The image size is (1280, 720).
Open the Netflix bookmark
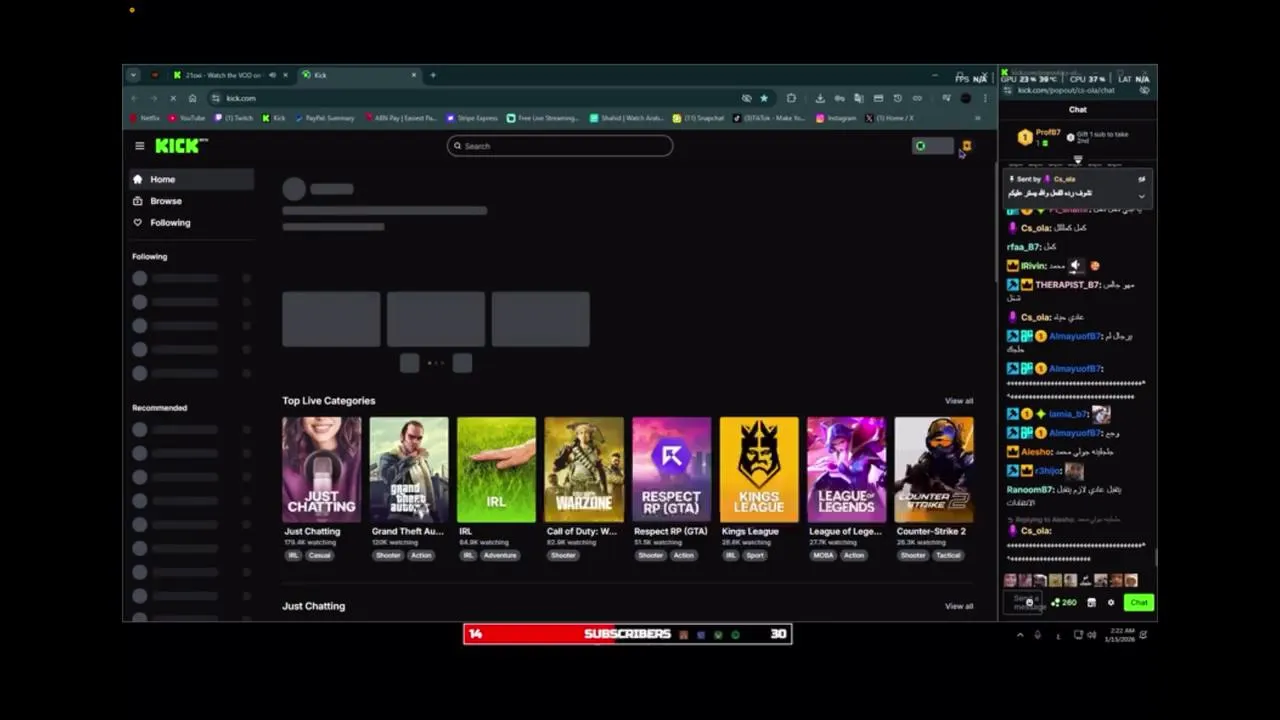pos(145,118)
